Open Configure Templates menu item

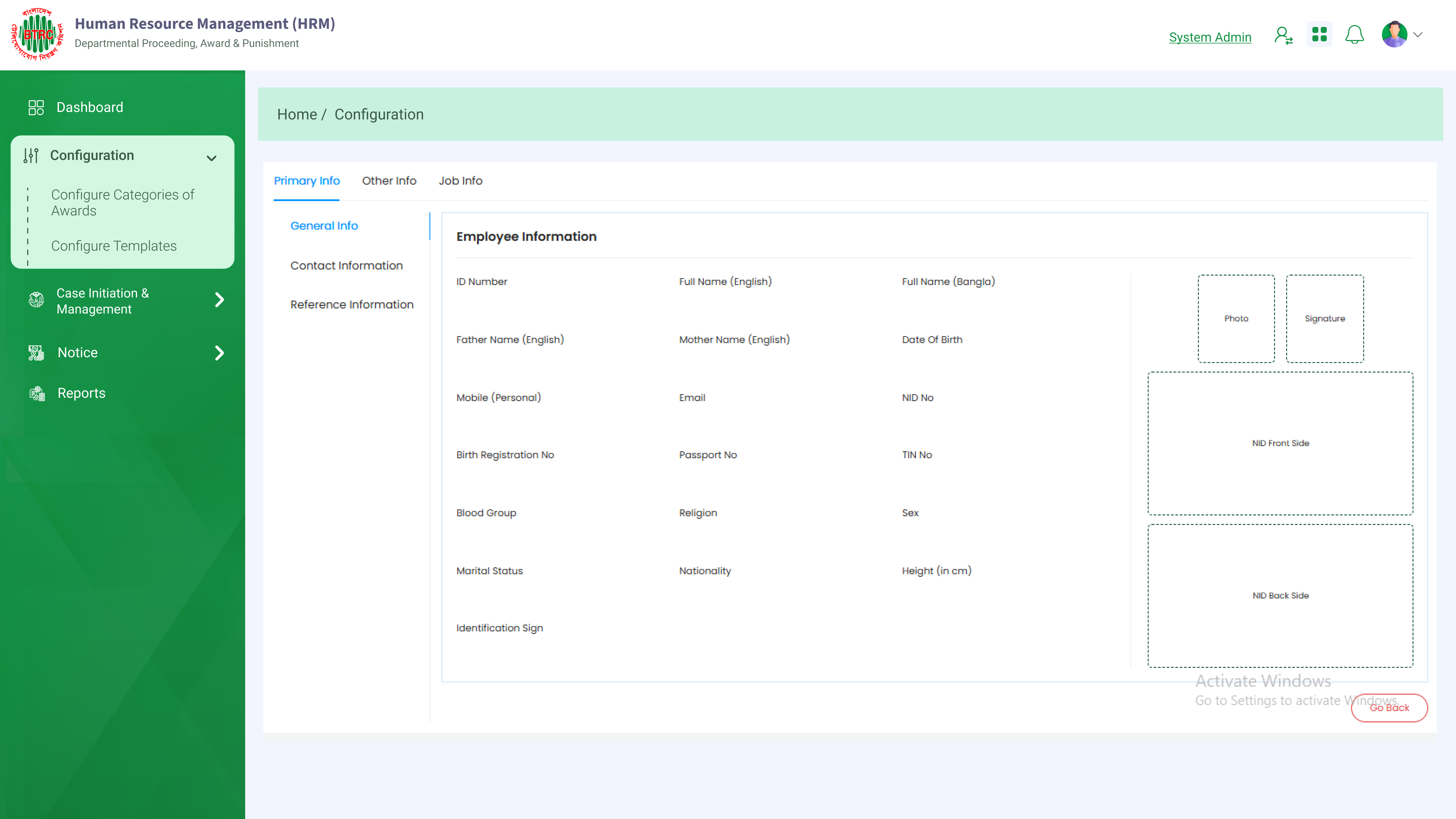pyautogui.click(x=114, y=246)
